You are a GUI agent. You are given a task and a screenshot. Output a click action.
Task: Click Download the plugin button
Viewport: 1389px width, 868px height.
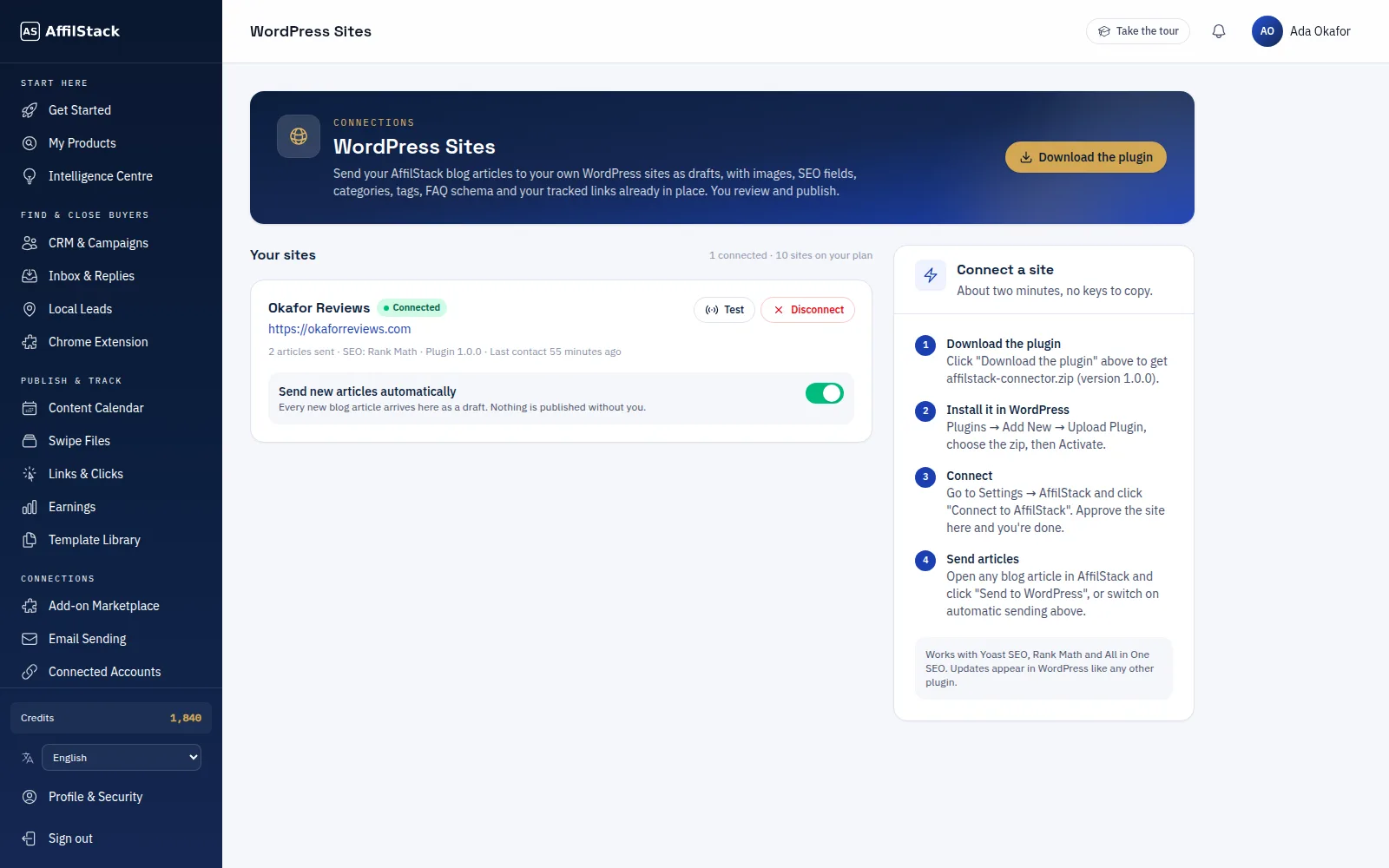1086,157
